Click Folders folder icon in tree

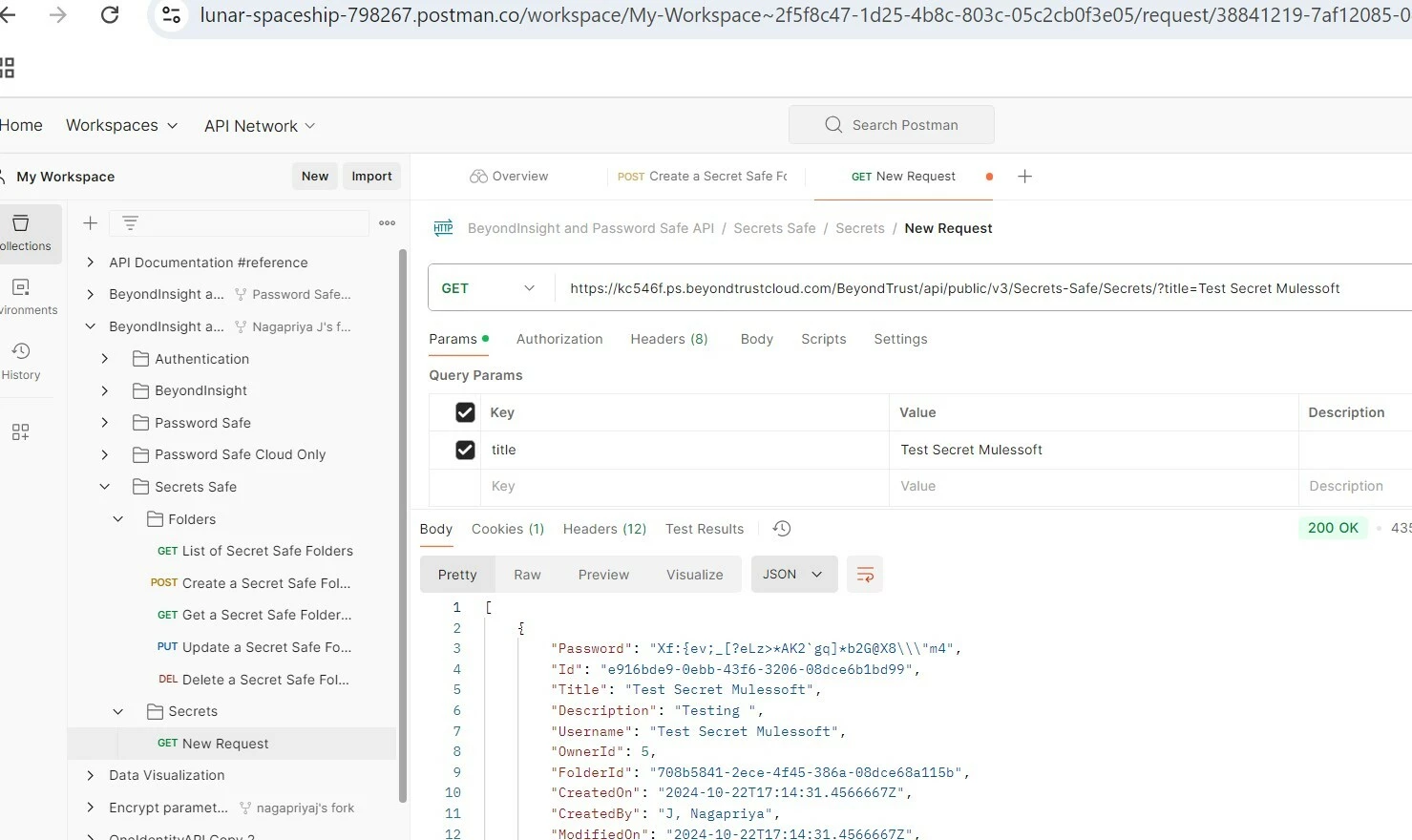click(x=155, y=519)
